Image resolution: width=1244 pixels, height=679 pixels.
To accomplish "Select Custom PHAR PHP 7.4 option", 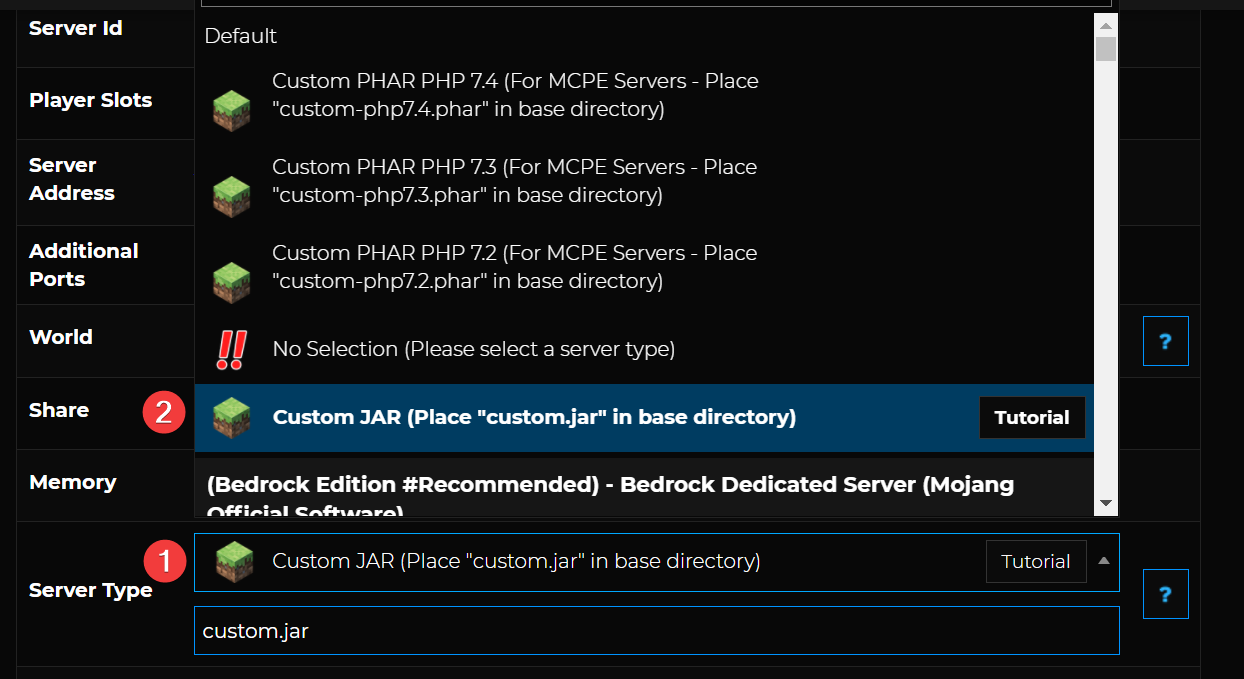I will (515, 95).
